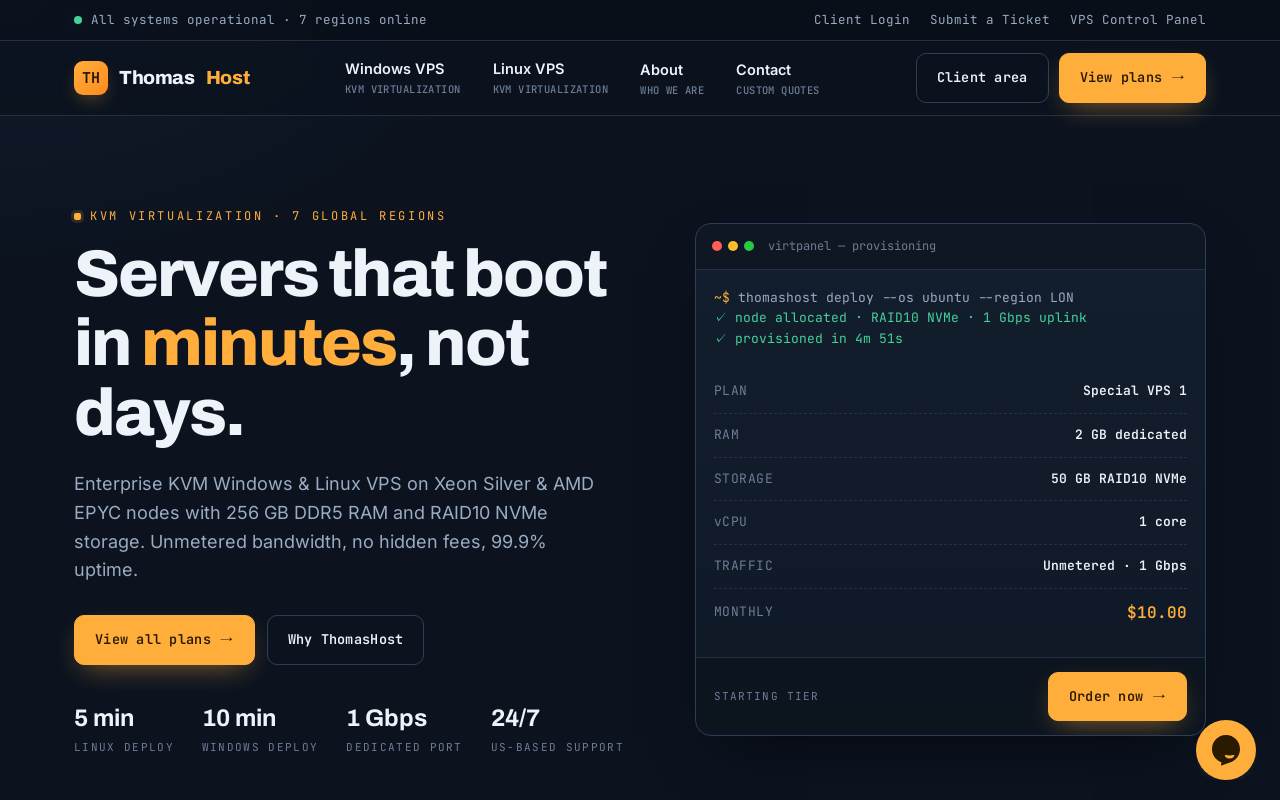Click the provisioned in 4m 51s line
The height and width of the screenshot is (800, 1280).
(809, 339)
